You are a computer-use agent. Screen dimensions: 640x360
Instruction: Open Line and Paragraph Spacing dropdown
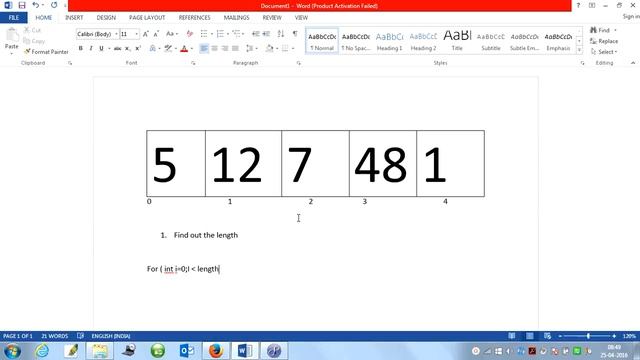[251, 49]
